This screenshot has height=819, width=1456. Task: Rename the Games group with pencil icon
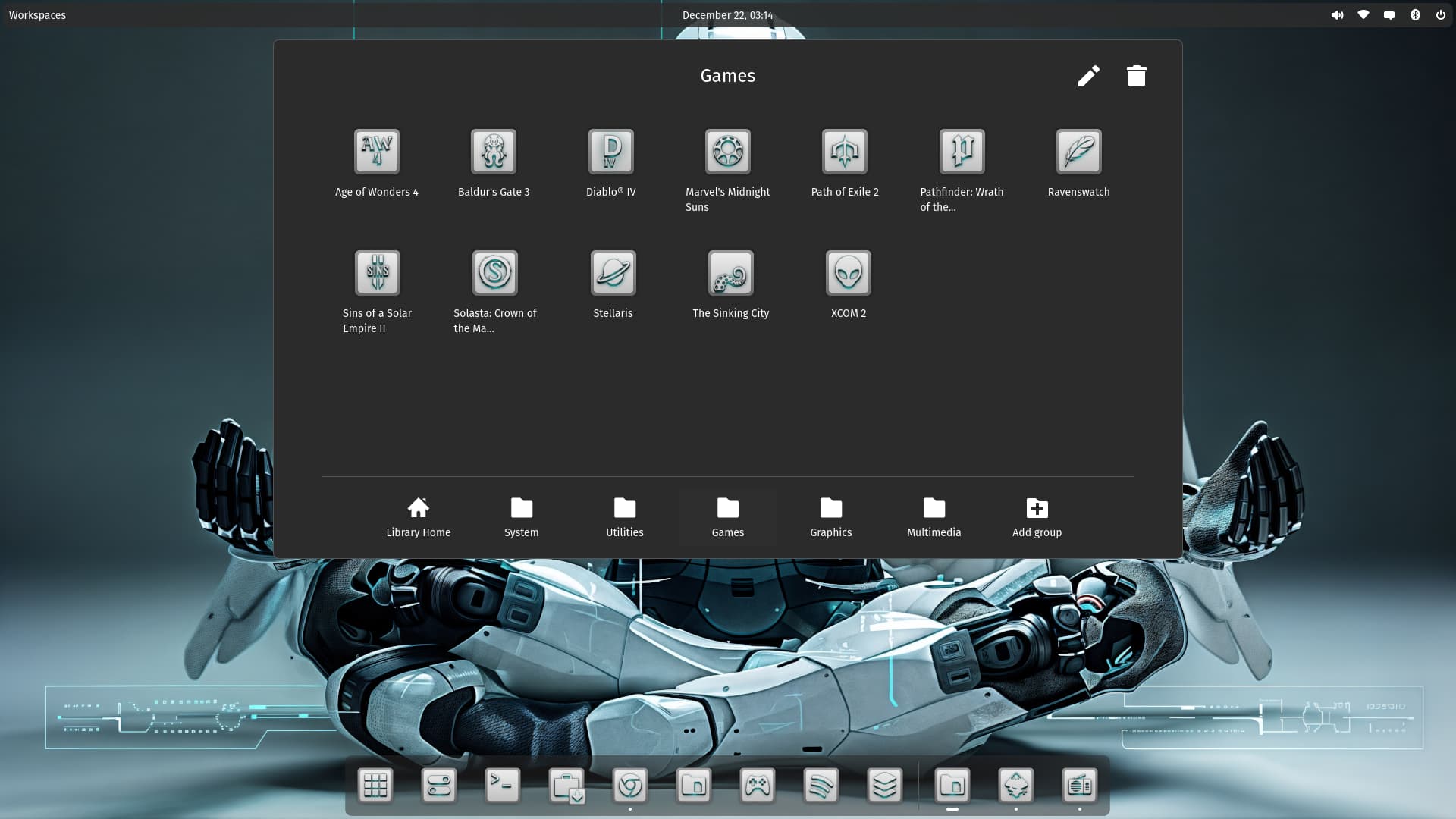pos(1089,76)
